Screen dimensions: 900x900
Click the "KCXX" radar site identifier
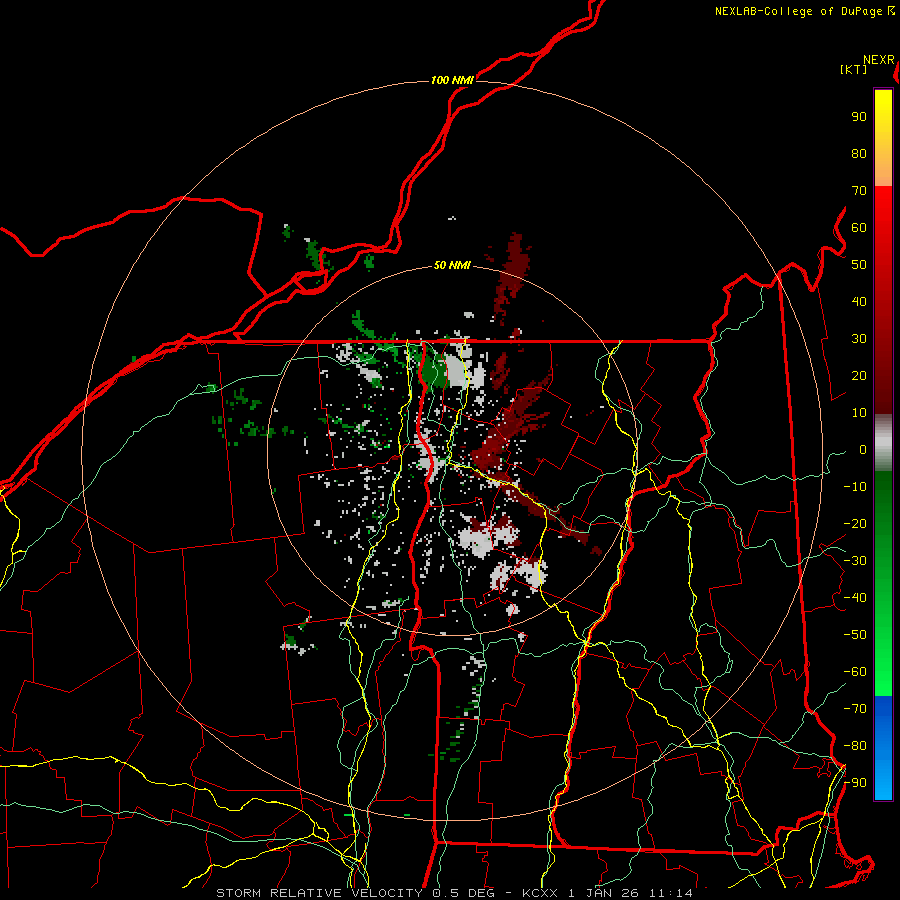pyautogui.click(x=540, y=893)
